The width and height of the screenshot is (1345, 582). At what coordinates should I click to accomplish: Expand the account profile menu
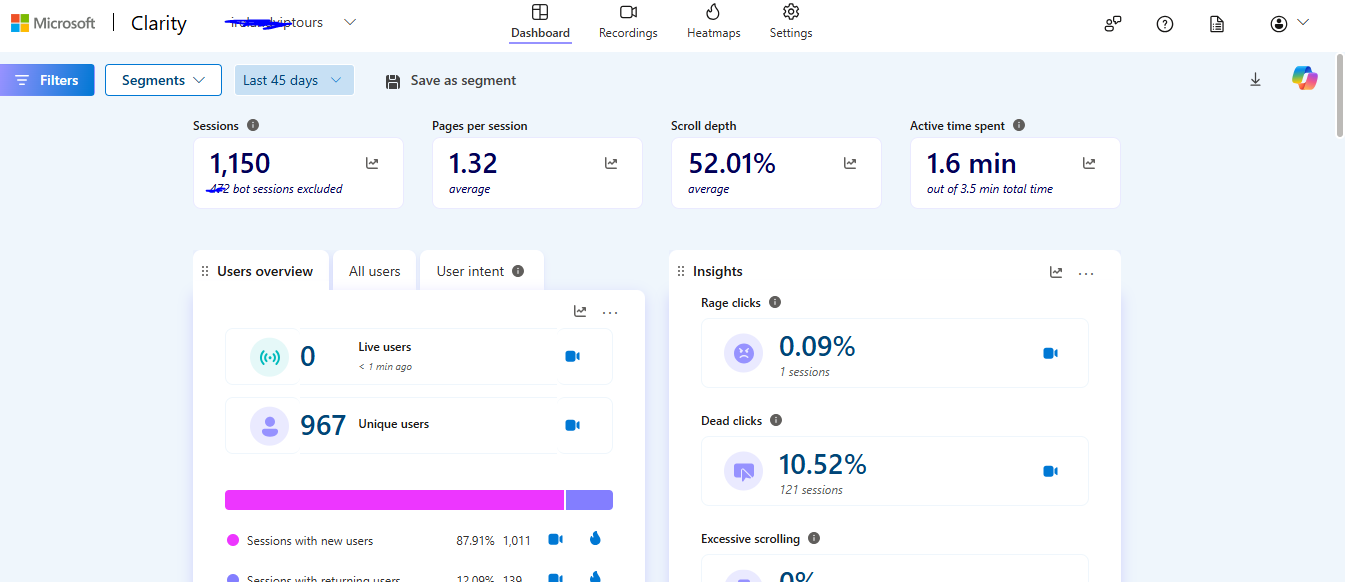pos(1289,23)
